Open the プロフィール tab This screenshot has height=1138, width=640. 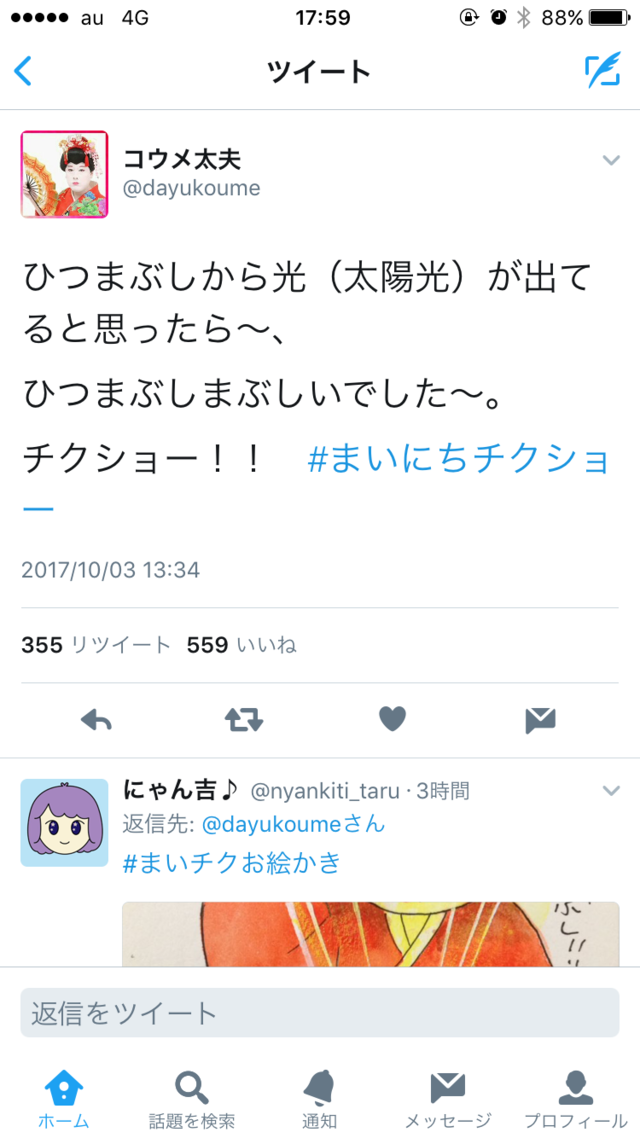575,1099
